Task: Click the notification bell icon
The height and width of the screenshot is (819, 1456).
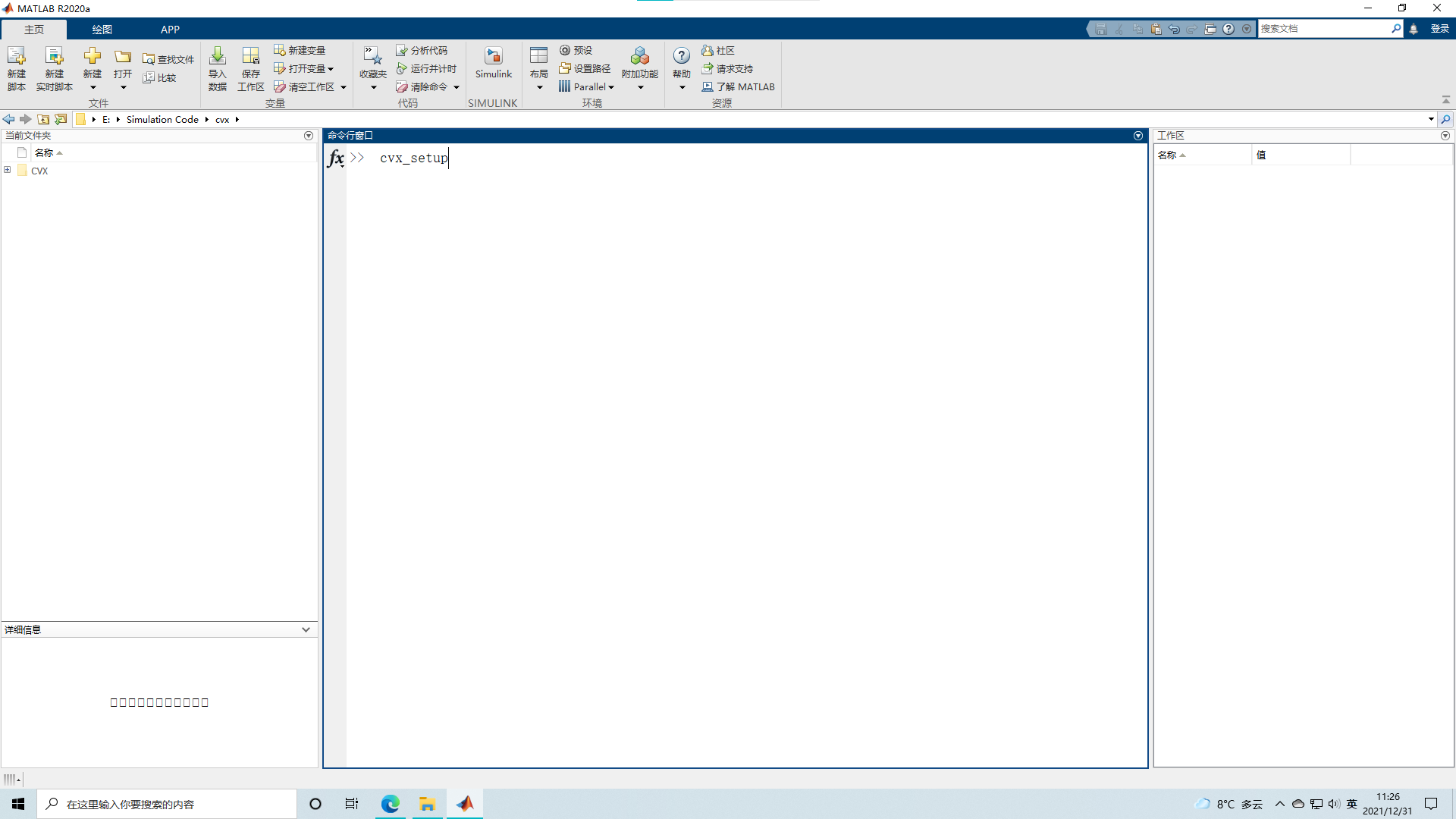Action: click(x=1414, y=29)
